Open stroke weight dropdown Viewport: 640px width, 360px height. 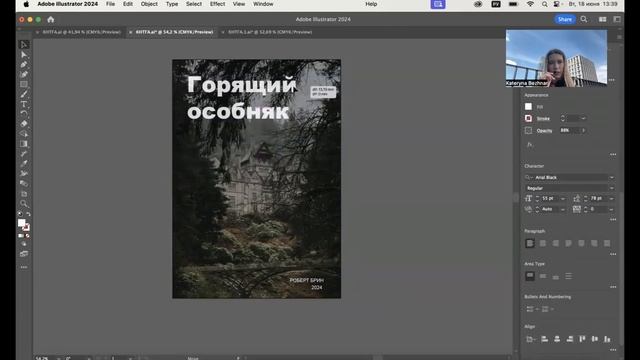[583, 118]
